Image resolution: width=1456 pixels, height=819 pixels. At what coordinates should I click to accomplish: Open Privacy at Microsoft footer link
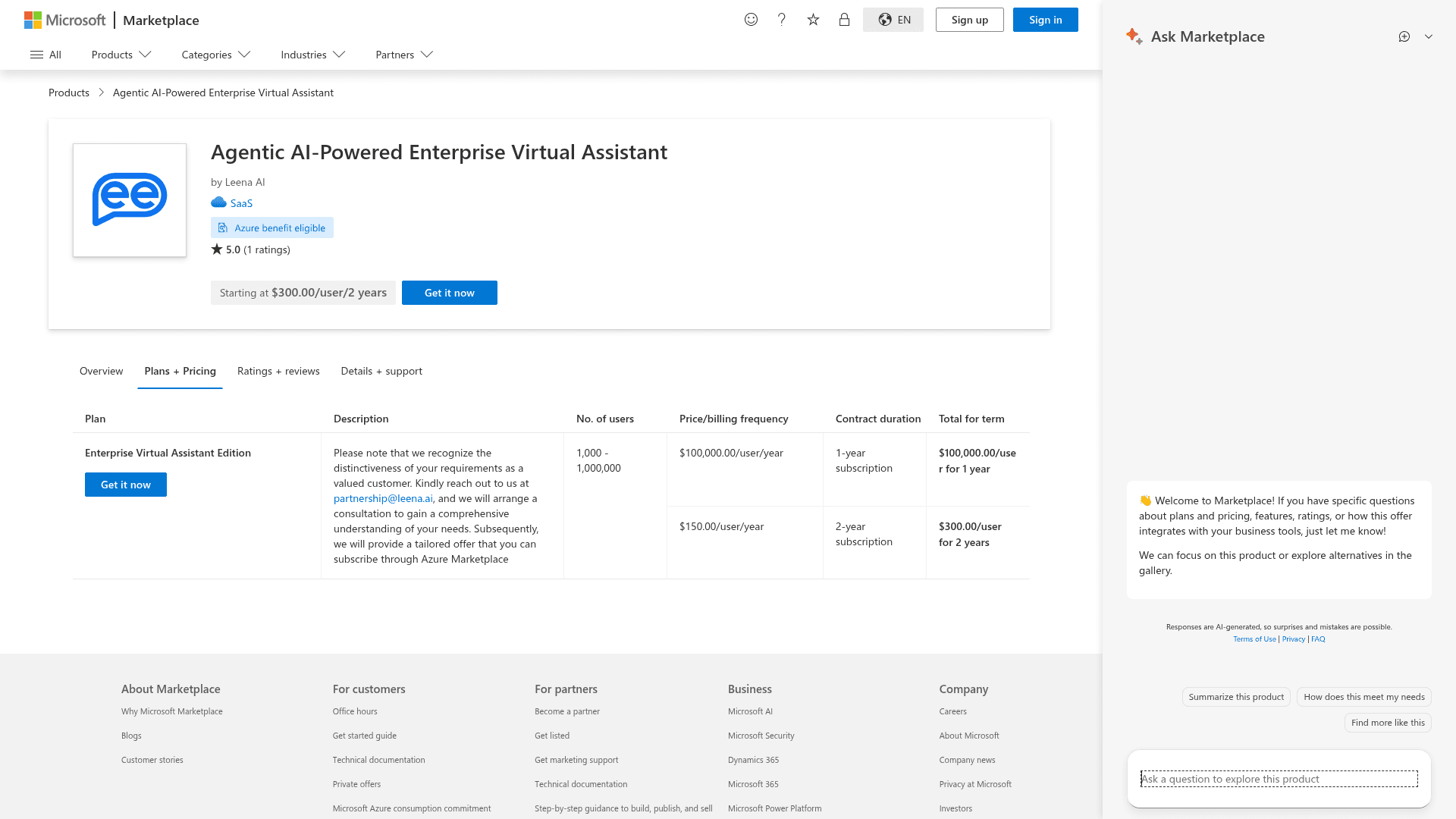pos(975,784)
